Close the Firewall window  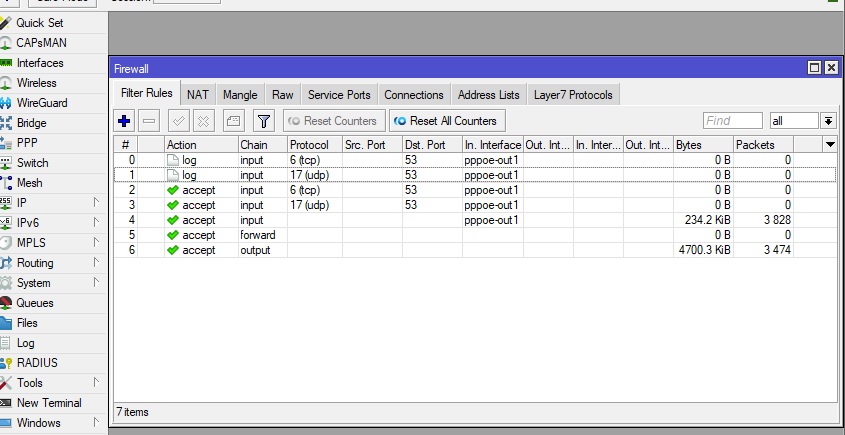click(832, 68)
